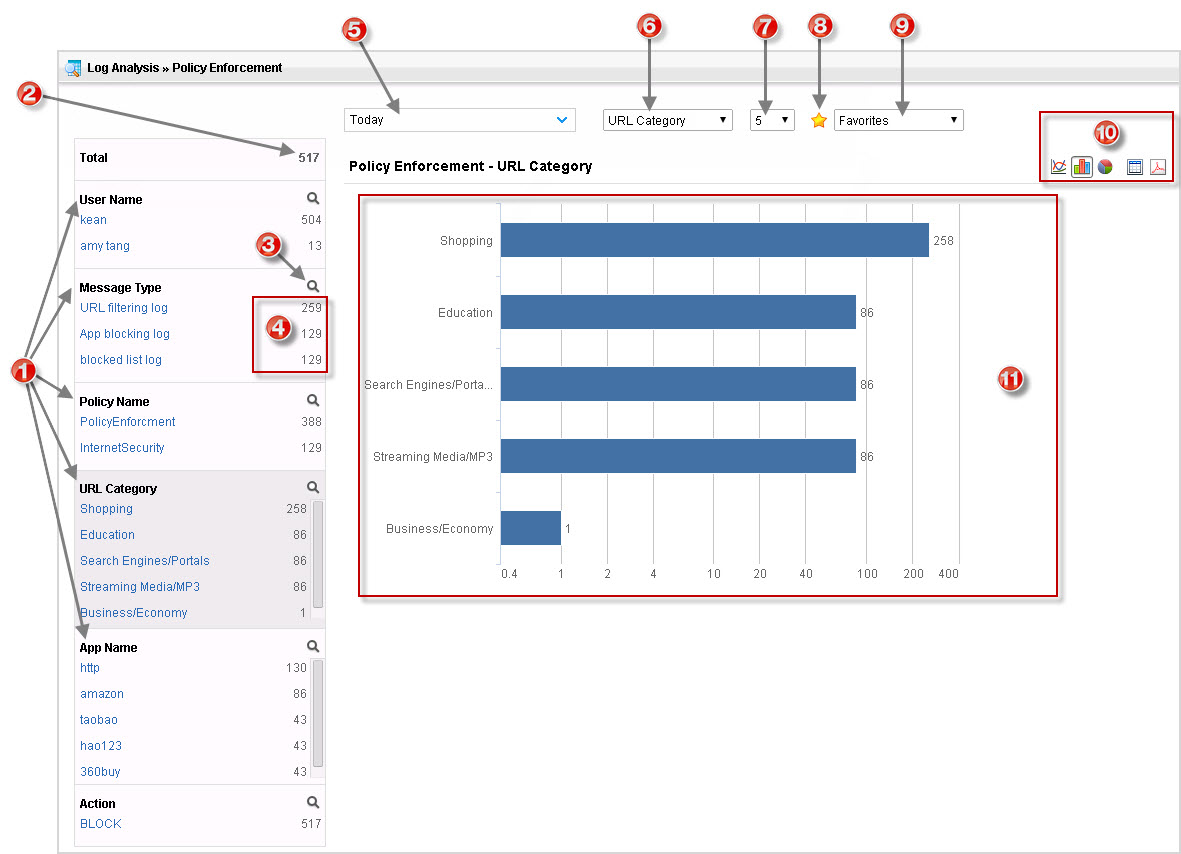Image resolution: width=1181 pixels, height=854 pixels.
Task: Open the PolicyEnforcment policy link
Action: coord(127,422)
